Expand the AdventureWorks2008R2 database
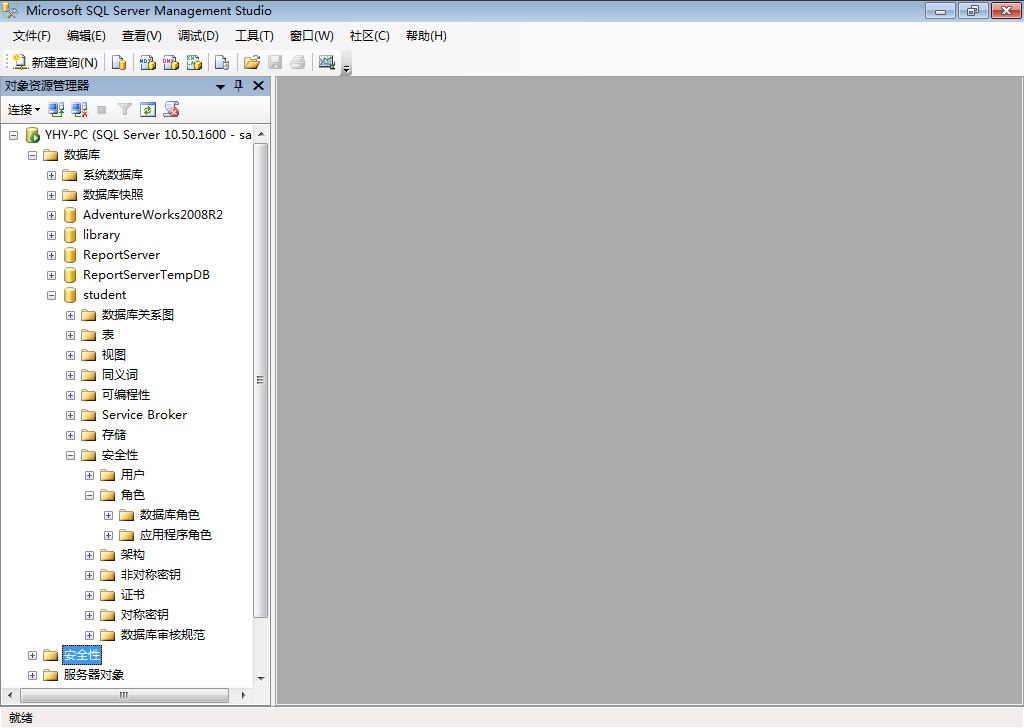Screen dimensions: 1024x728 pyautogui.click(x=51, y=215)
